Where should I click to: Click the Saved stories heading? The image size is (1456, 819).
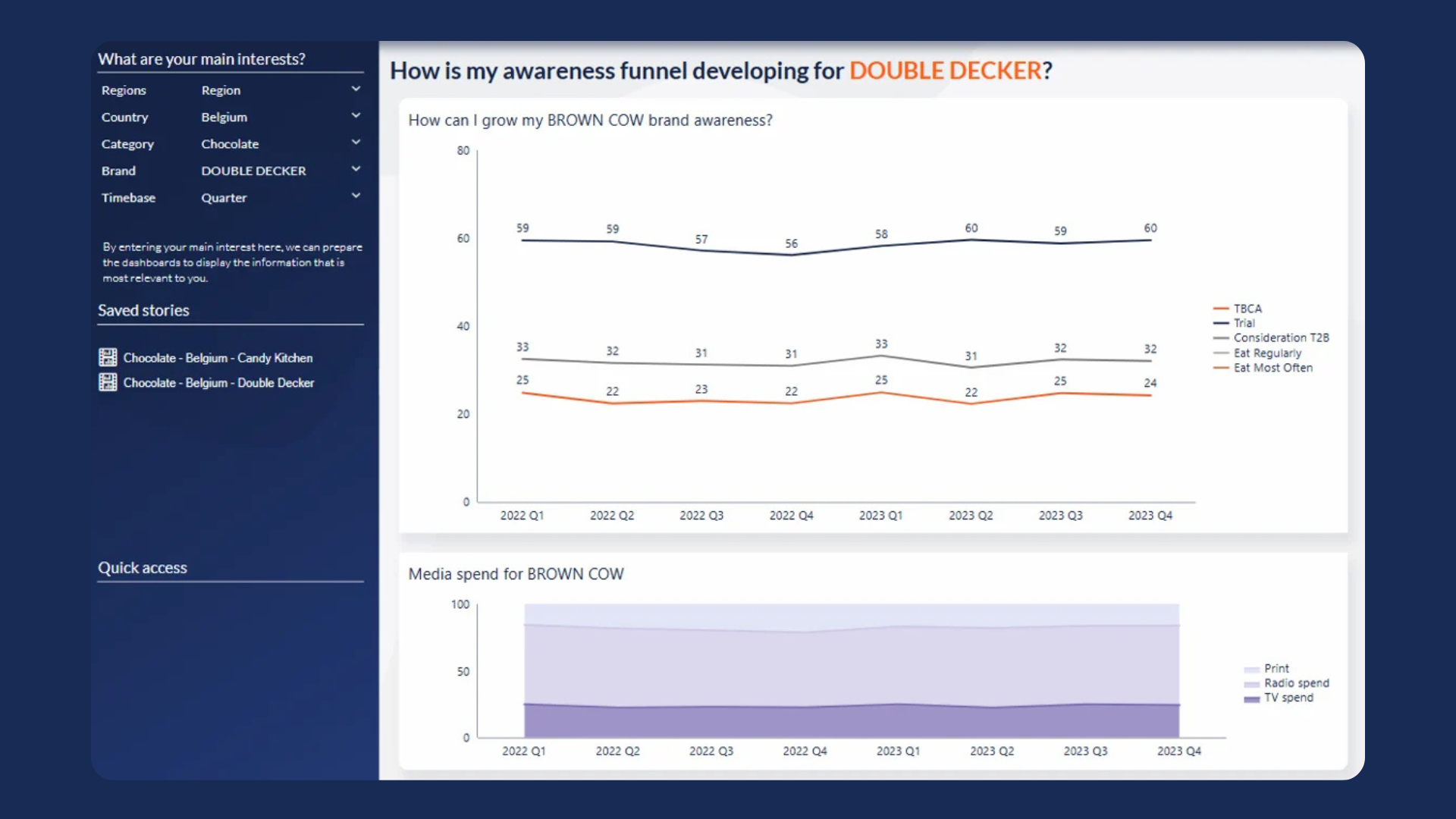point(143,310)
